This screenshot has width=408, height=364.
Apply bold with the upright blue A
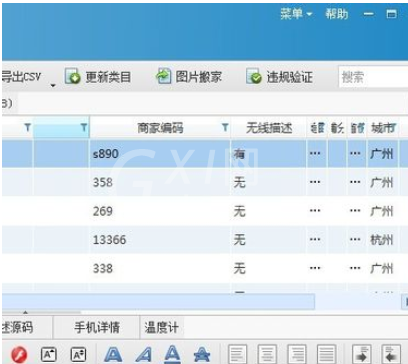(113, 355)
